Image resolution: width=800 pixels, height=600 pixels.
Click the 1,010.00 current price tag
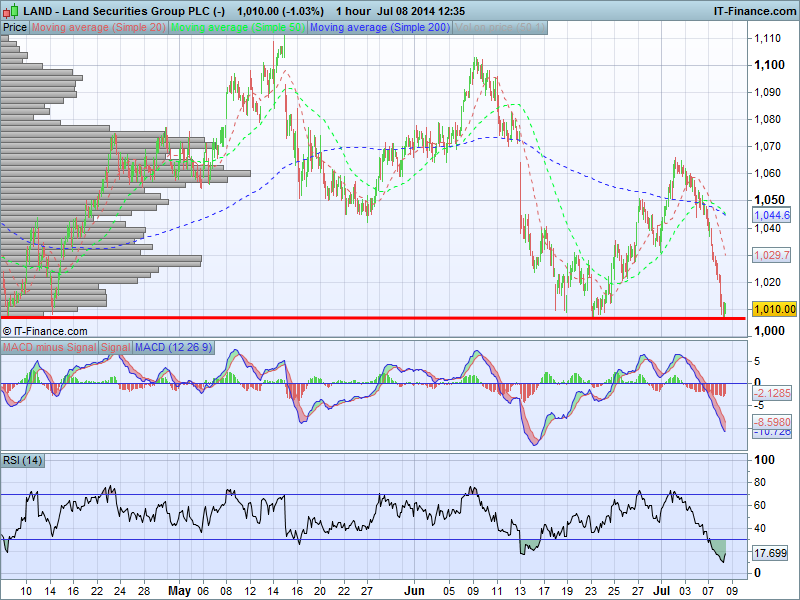(x=774, y=309)
